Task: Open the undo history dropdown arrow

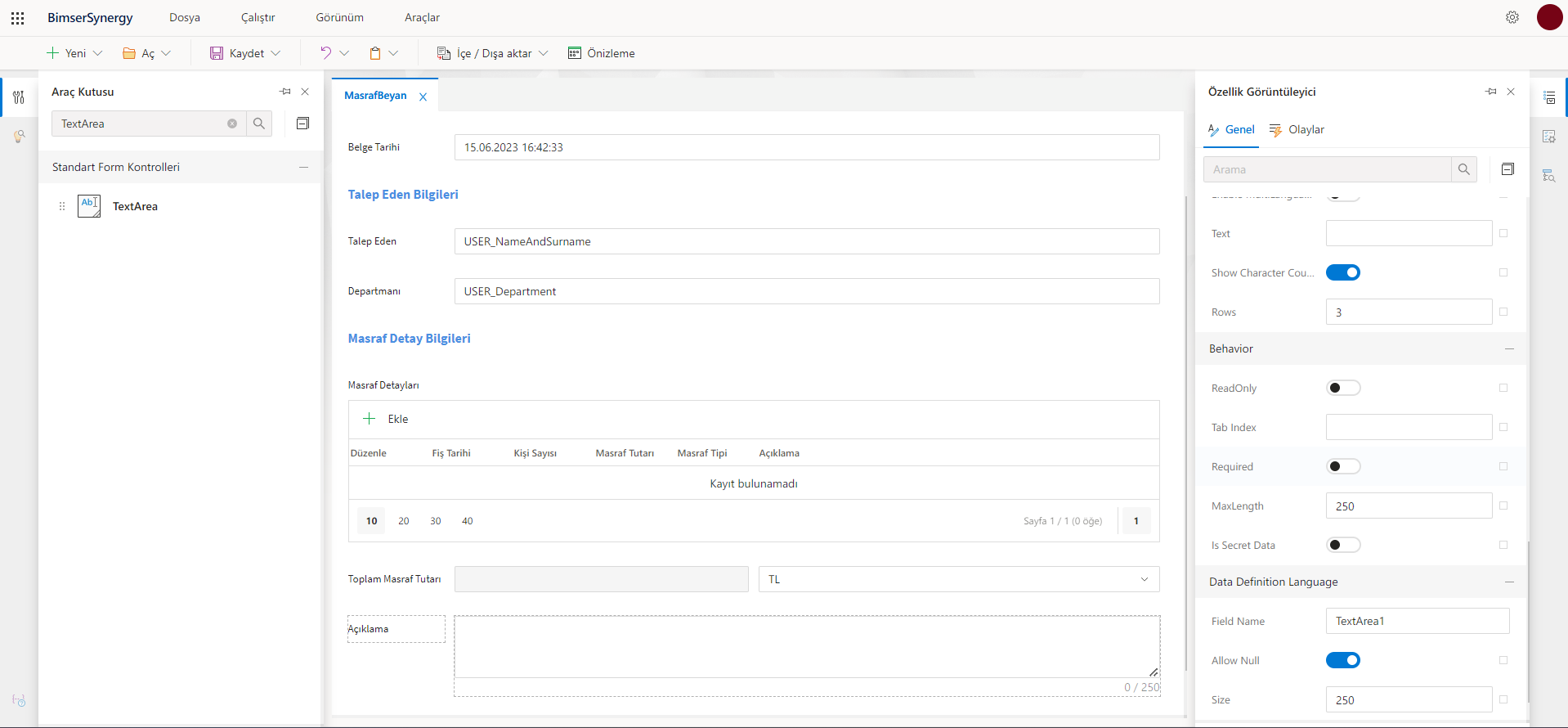Action: (344, 53)
